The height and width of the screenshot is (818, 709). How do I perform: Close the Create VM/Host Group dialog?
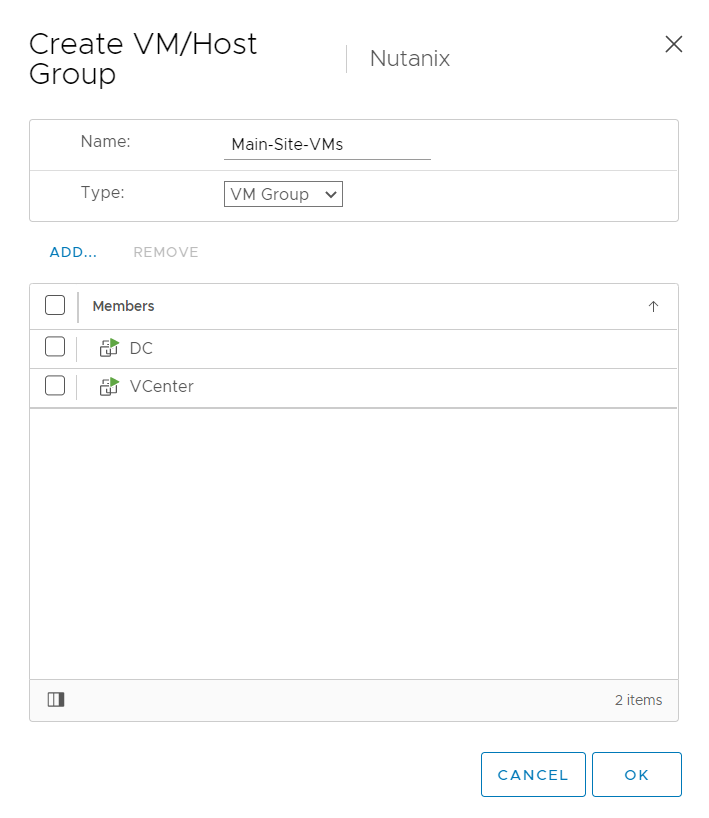coord(674,44)
